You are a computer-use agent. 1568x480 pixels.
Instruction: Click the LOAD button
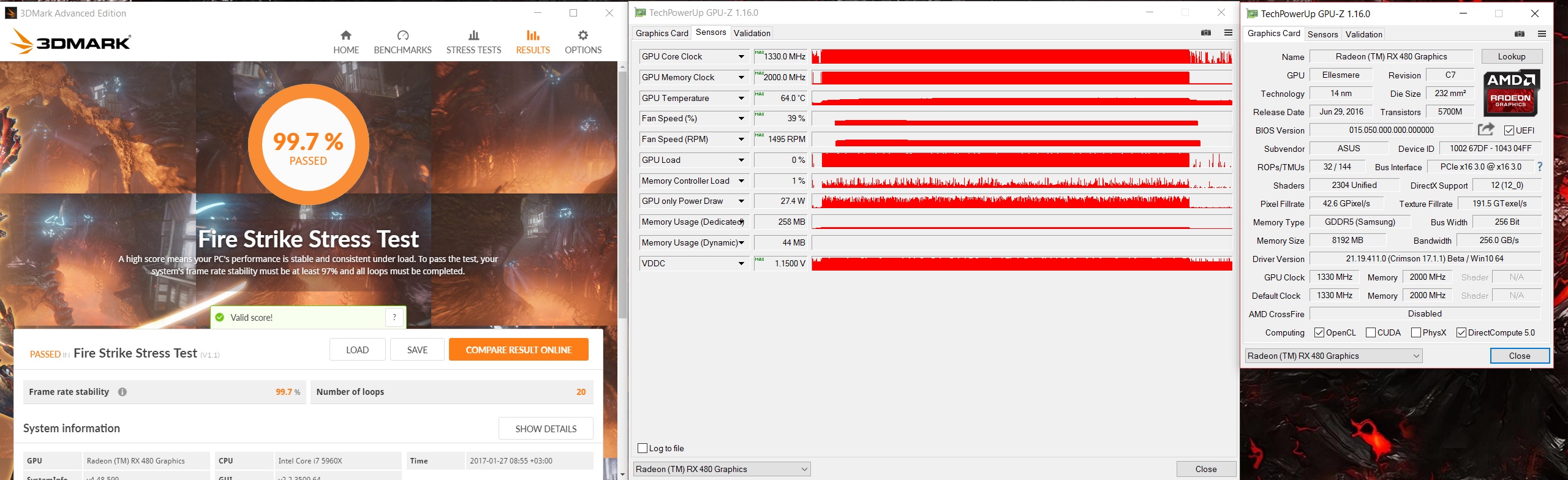click(357, 350)
